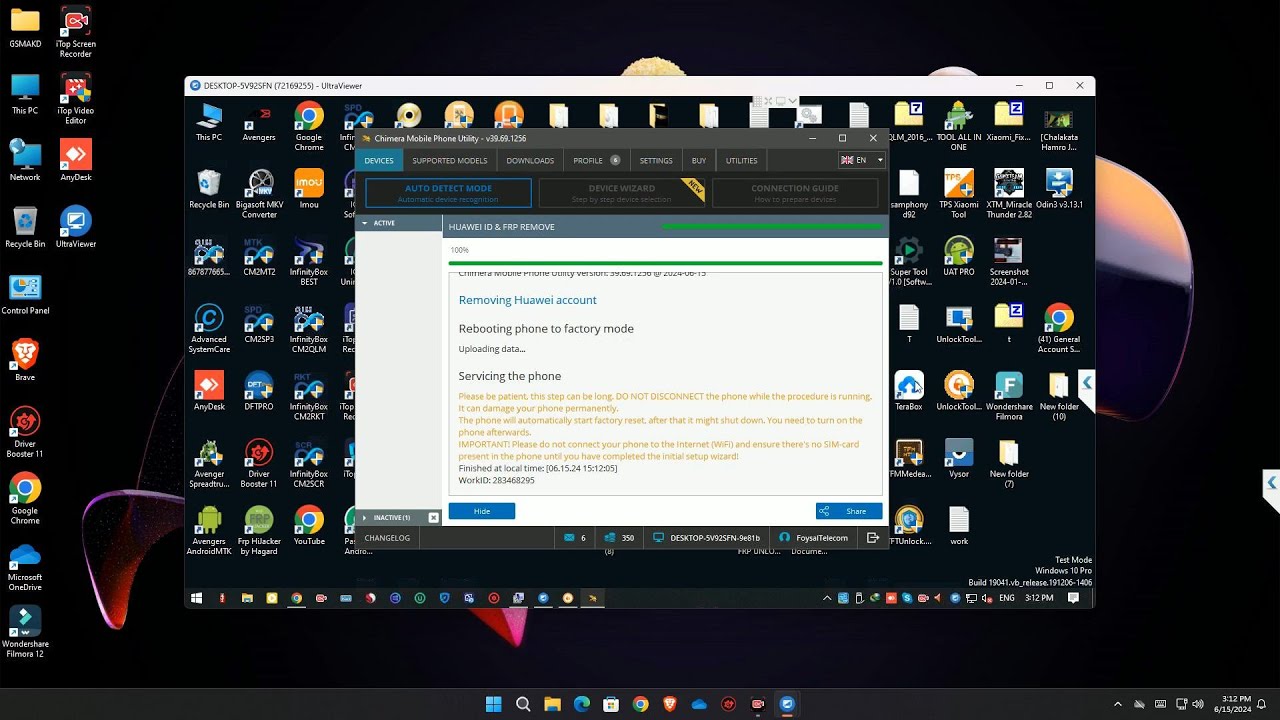Open the Buy tab
This screenshot has width=1280, height=720.
[699, 160]
